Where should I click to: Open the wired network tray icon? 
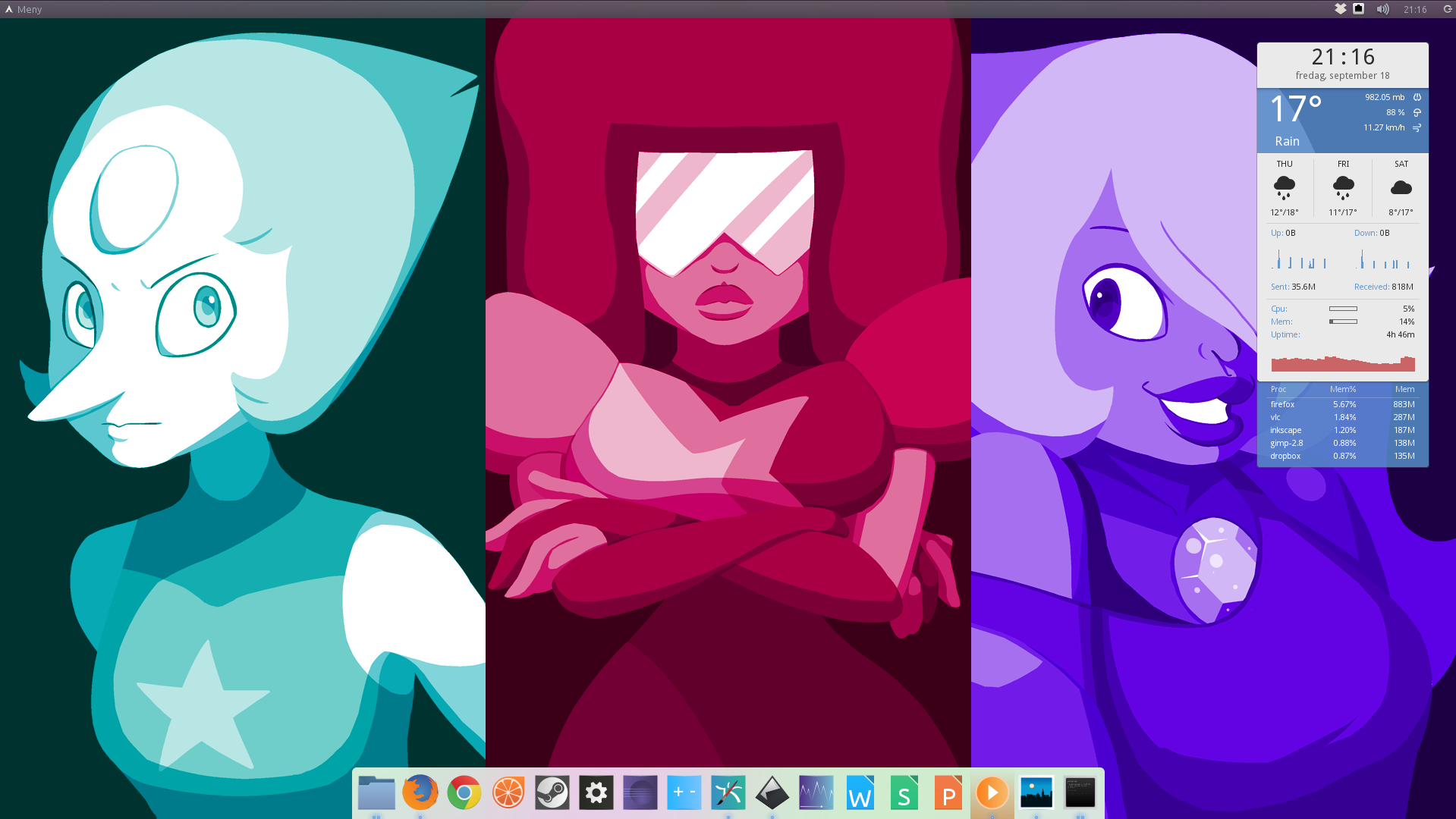1359,9
